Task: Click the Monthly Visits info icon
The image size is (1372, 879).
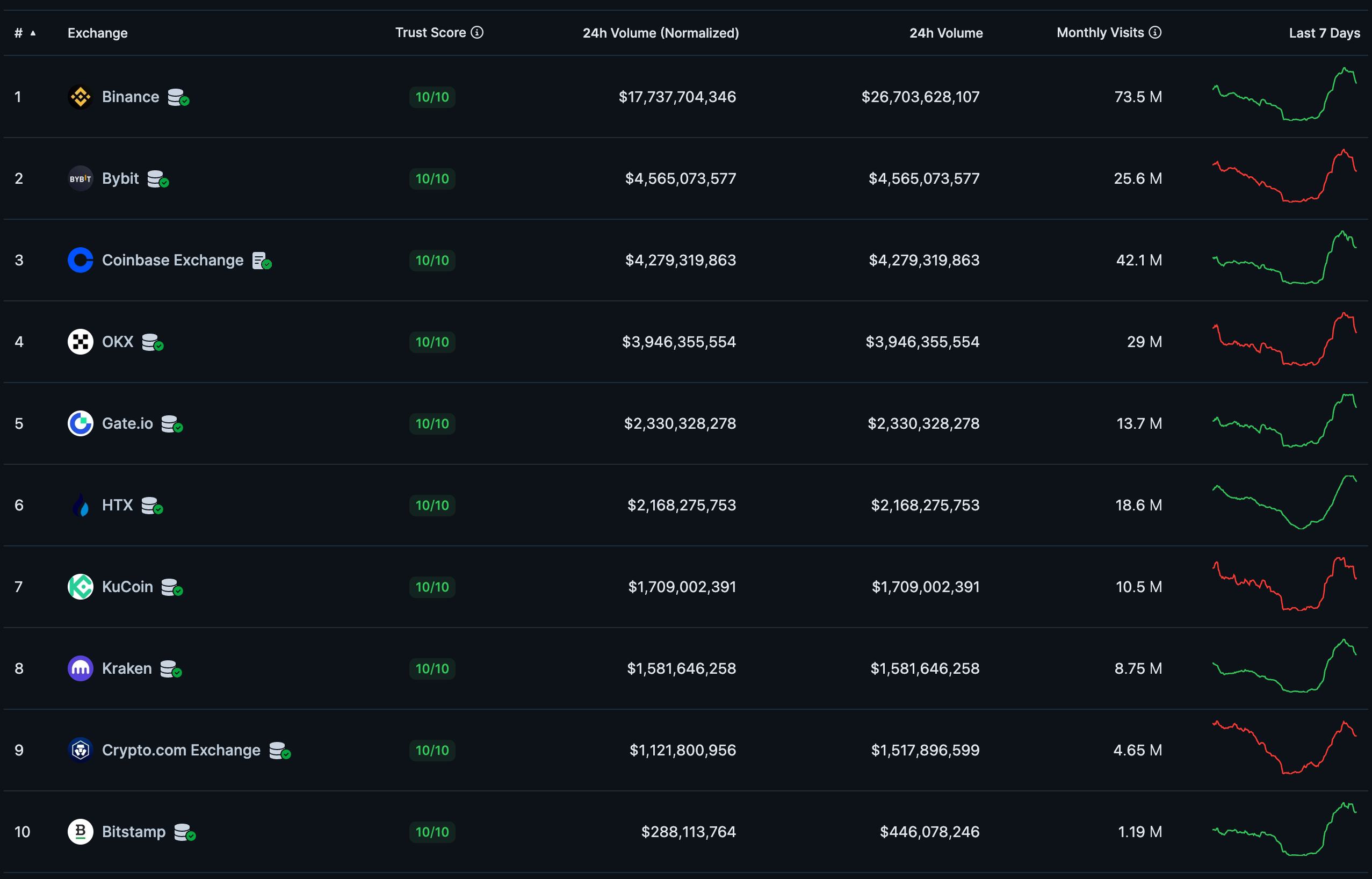Action: (1155, 33)
